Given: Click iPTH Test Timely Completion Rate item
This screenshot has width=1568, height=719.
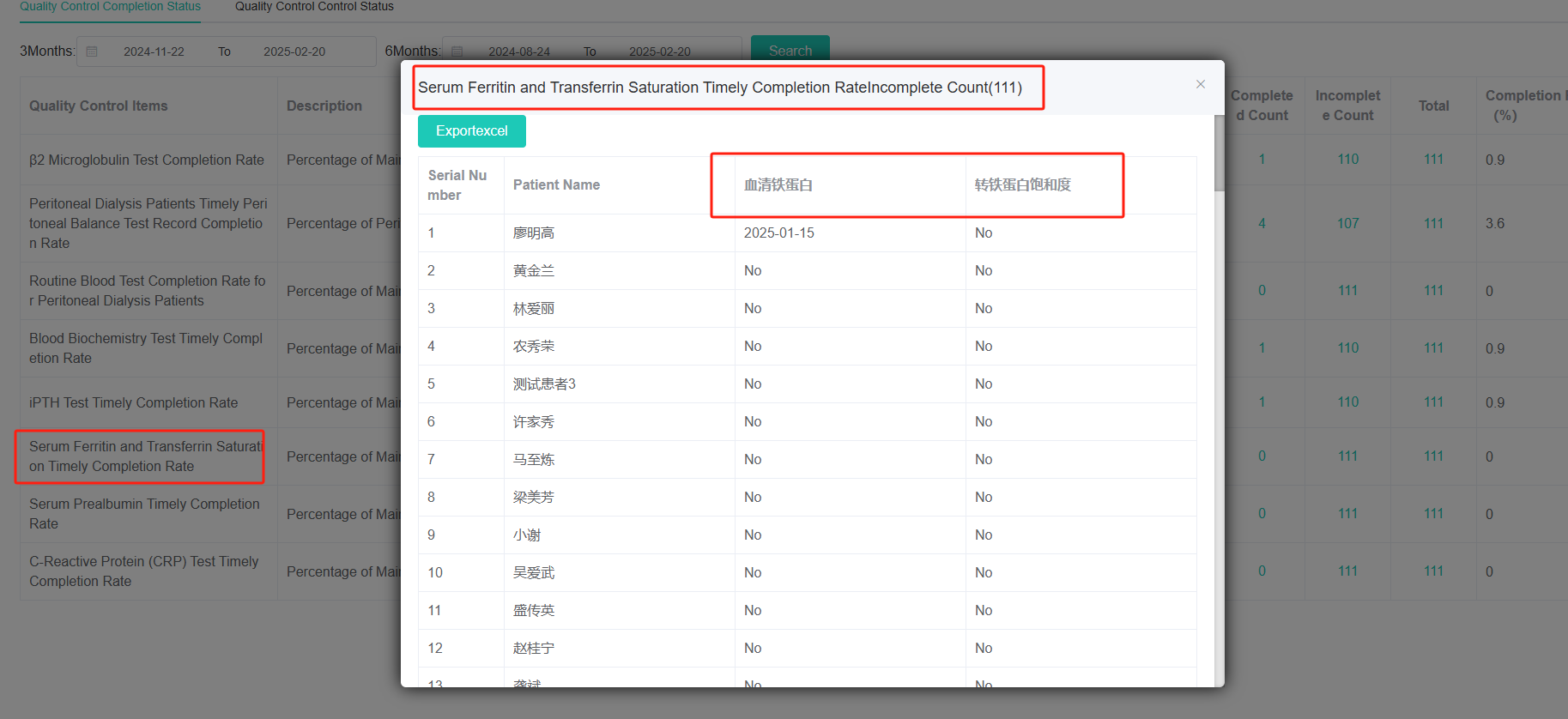Looking at the screenshot, I should (x=134, y=402).
